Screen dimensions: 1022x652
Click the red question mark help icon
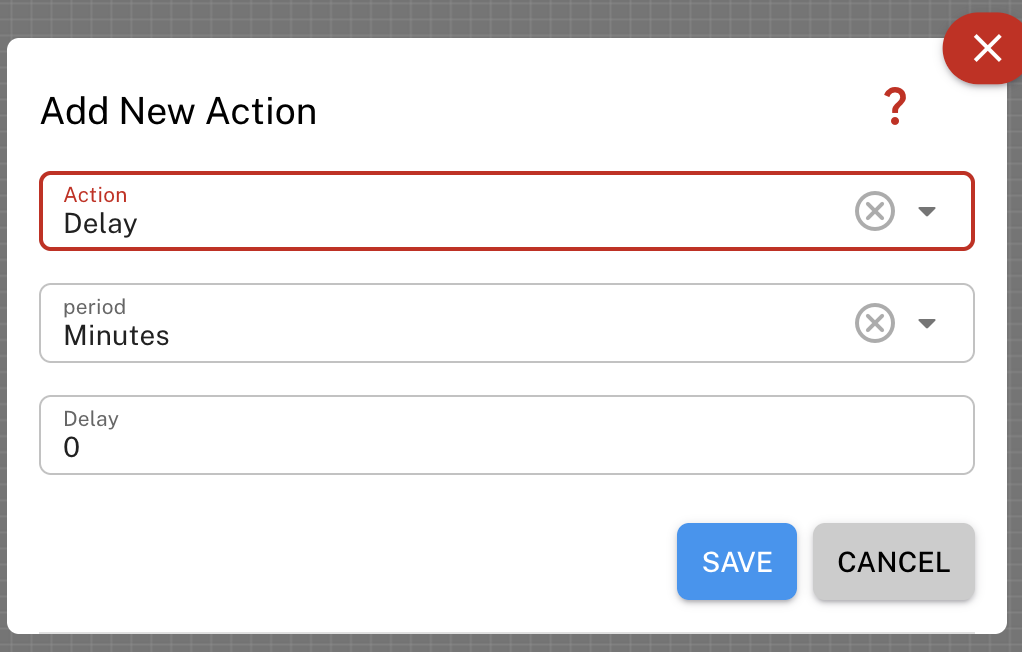[x=894, y=107]
